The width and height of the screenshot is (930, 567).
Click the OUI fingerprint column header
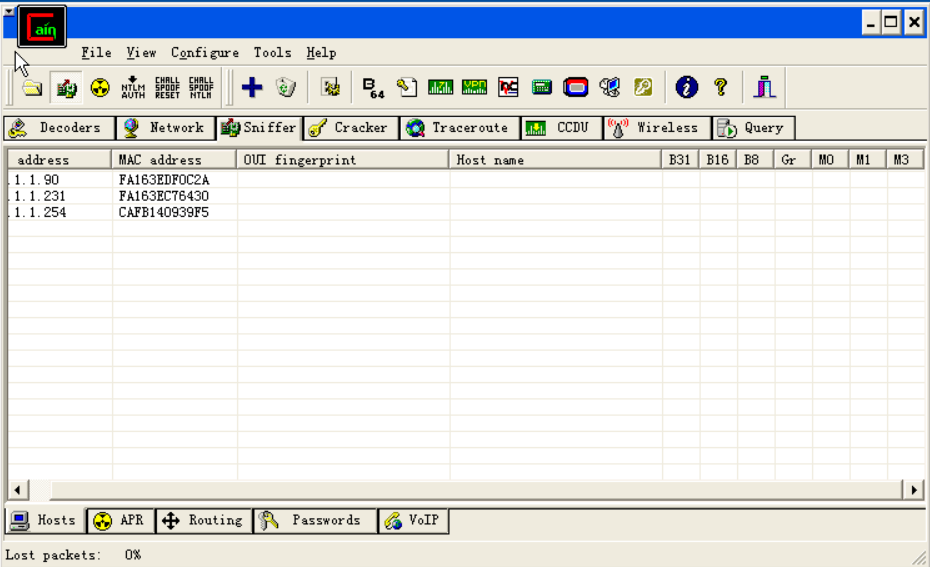coord(343,160)
